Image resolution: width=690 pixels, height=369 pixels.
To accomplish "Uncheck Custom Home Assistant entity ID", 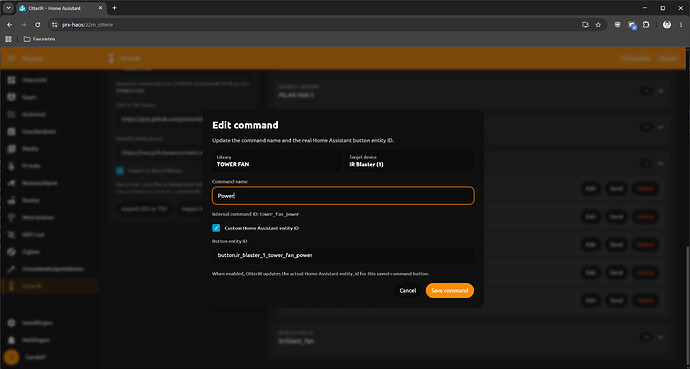I will click(216, 228).
